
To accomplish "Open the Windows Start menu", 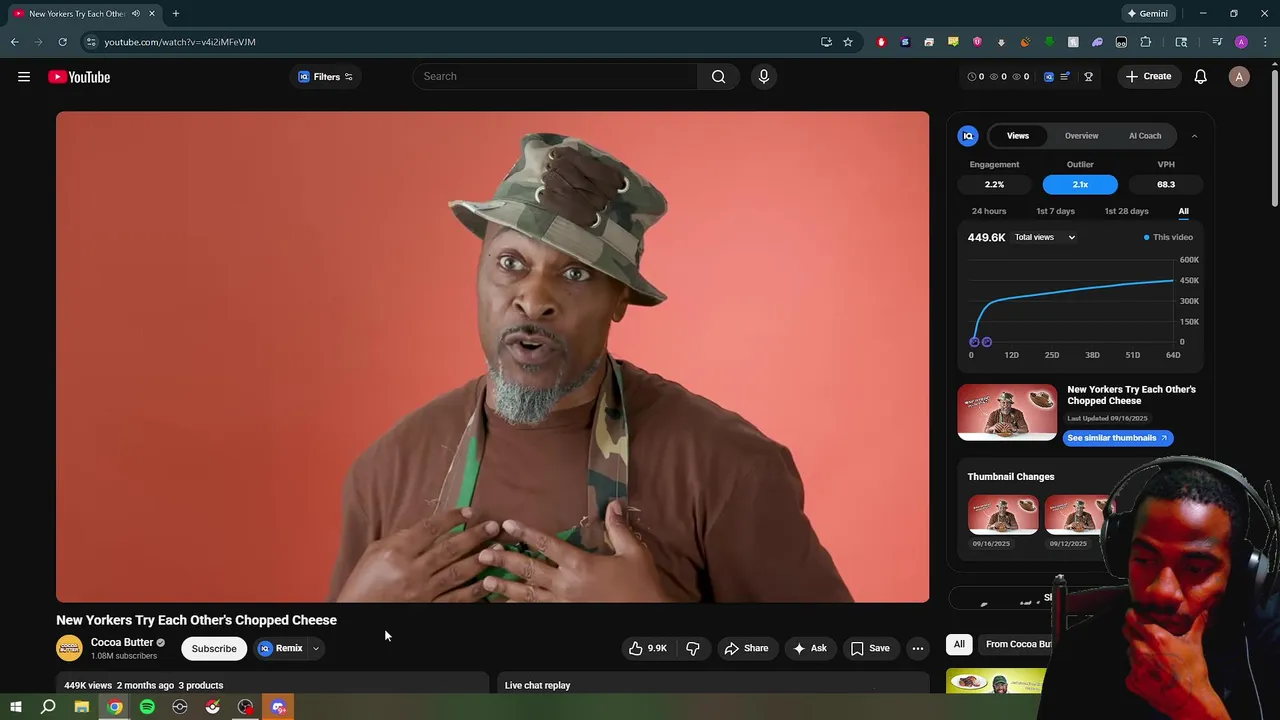I will (16, 707).
